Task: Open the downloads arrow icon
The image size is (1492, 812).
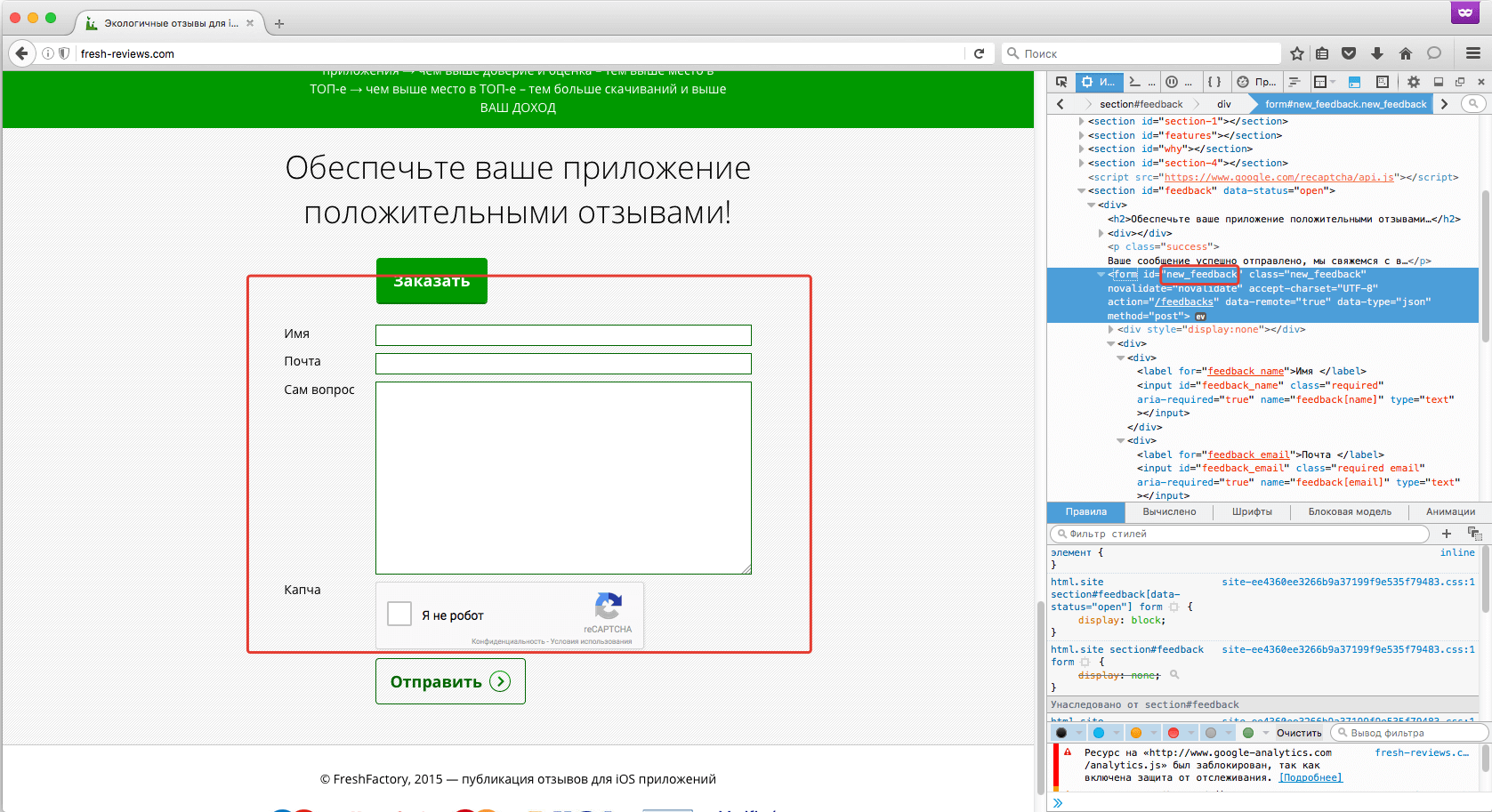Action: click(x=1377, y=53)
